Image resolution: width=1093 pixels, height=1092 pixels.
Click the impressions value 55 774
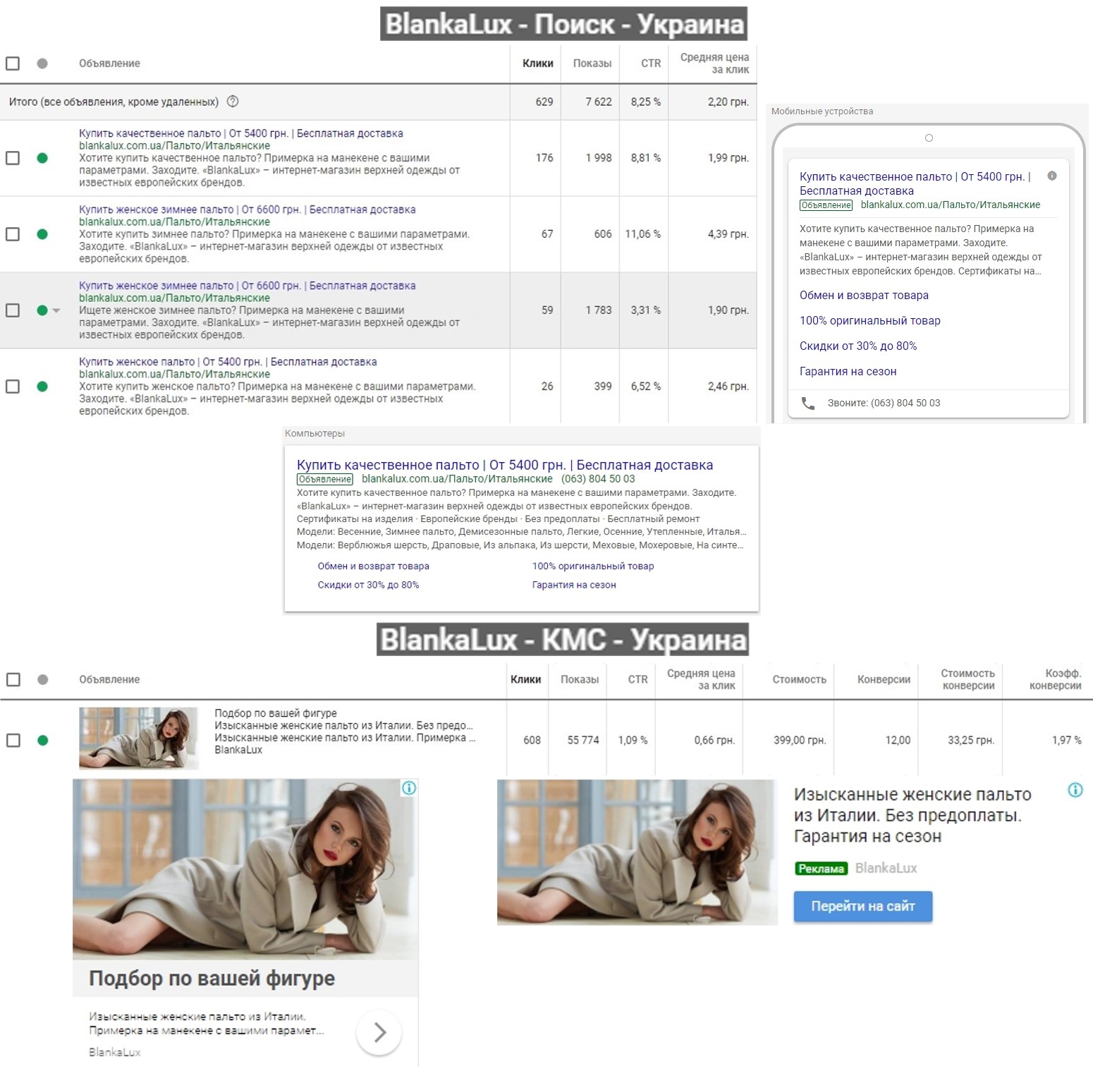tap(583, 741)
